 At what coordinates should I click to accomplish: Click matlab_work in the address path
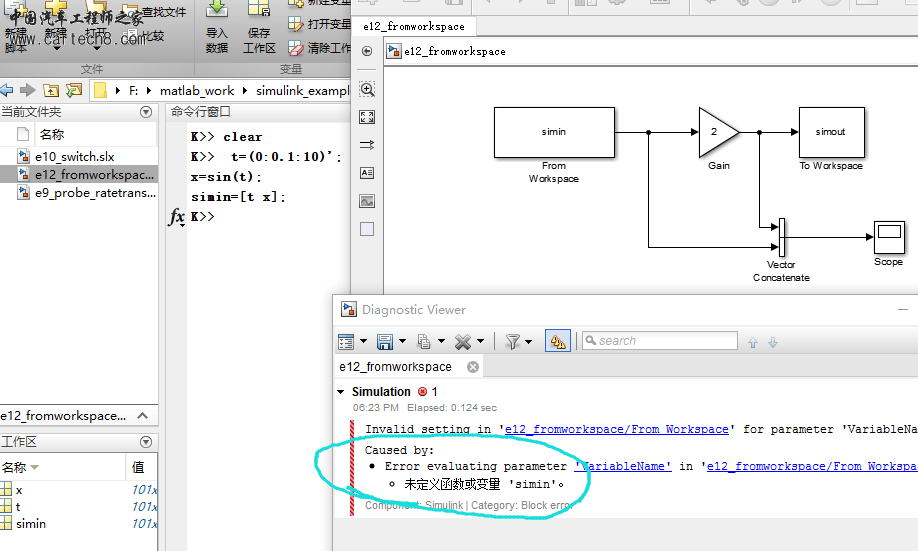pos(197,91)
